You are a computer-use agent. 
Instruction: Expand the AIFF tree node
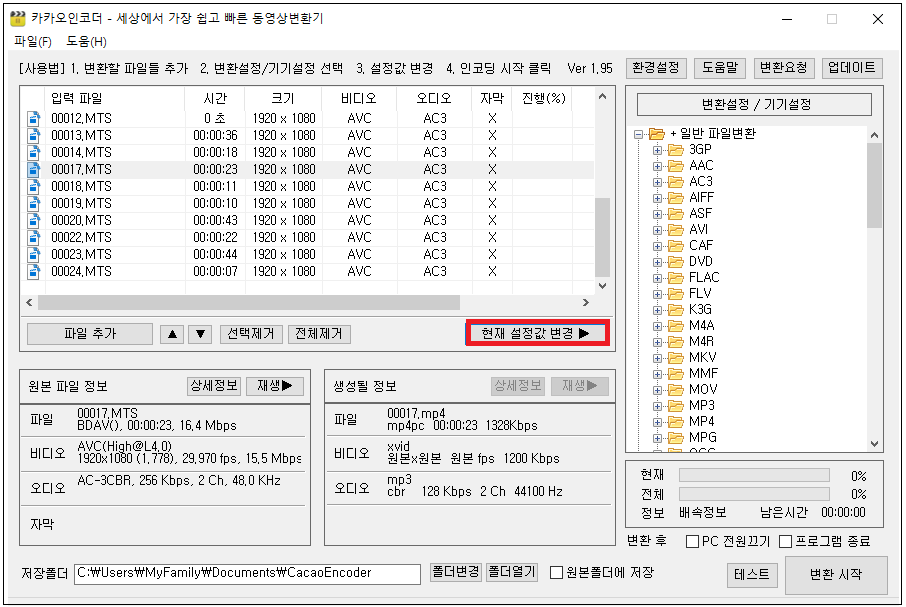pyautogui.click(x=657, y=198)
